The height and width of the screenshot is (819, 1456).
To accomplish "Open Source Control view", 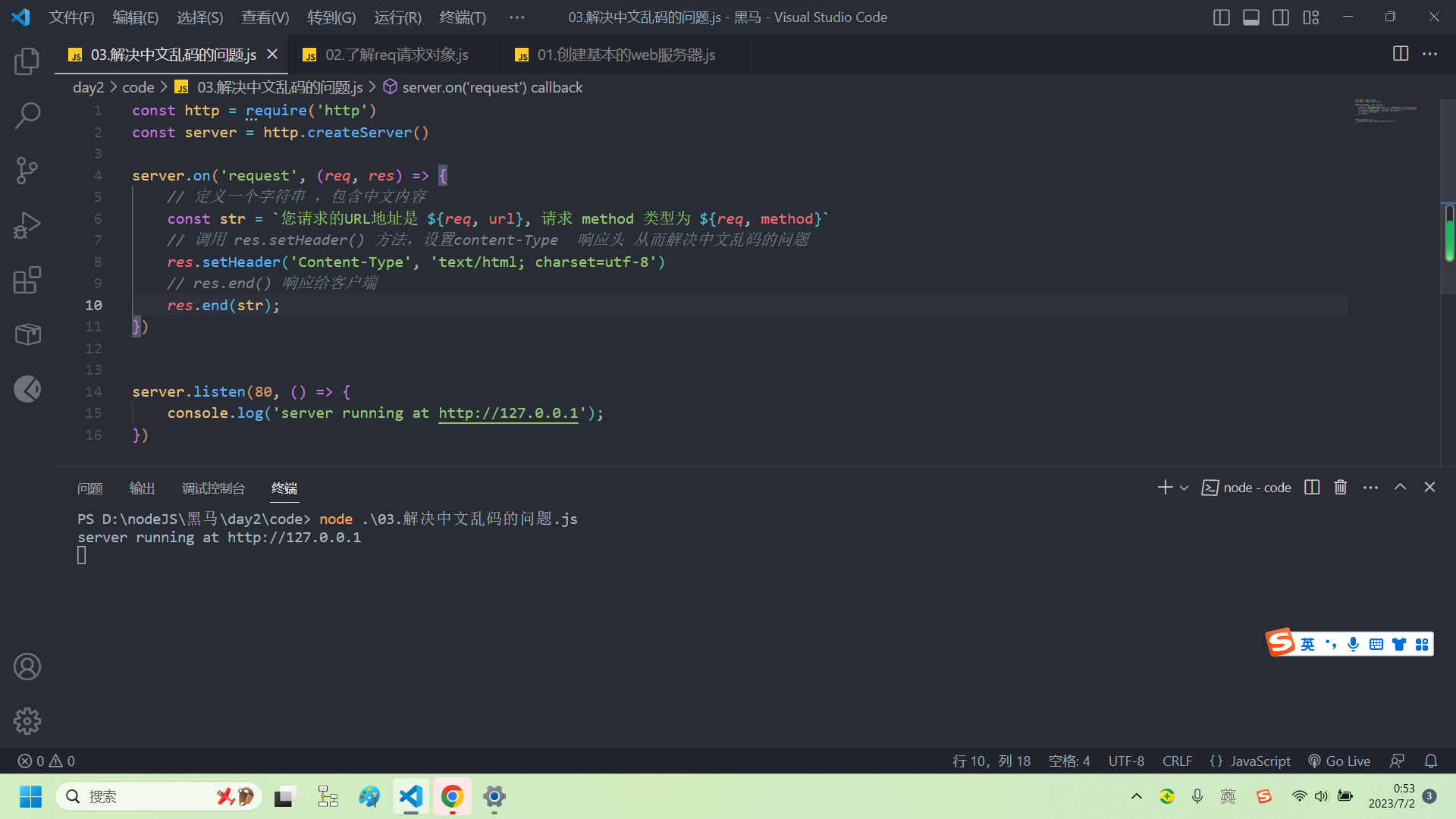I will tap(27, 171).
